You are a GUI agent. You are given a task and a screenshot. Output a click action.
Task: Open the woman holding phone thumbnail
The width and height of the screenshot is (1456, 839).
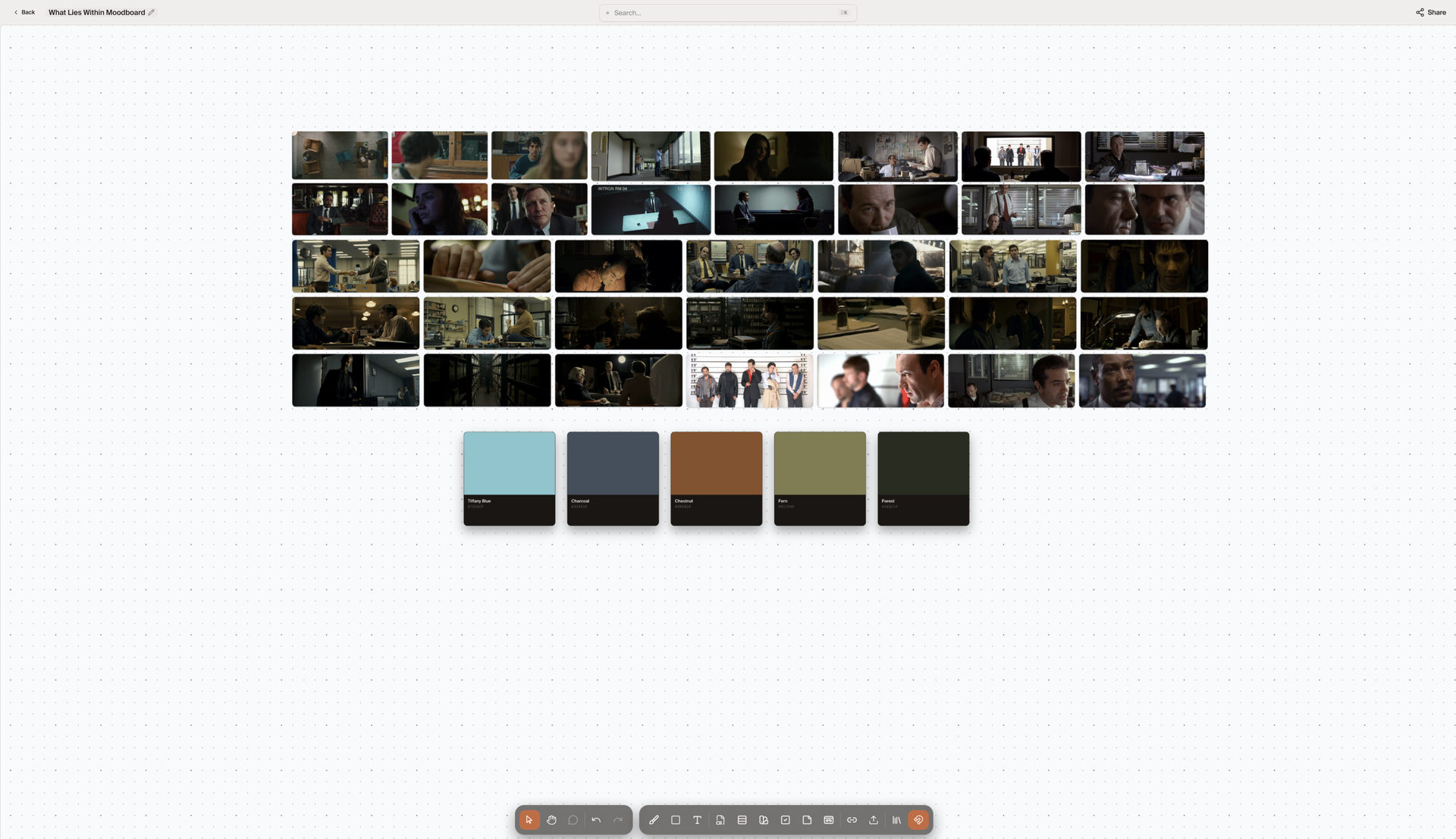pos(440,209)
